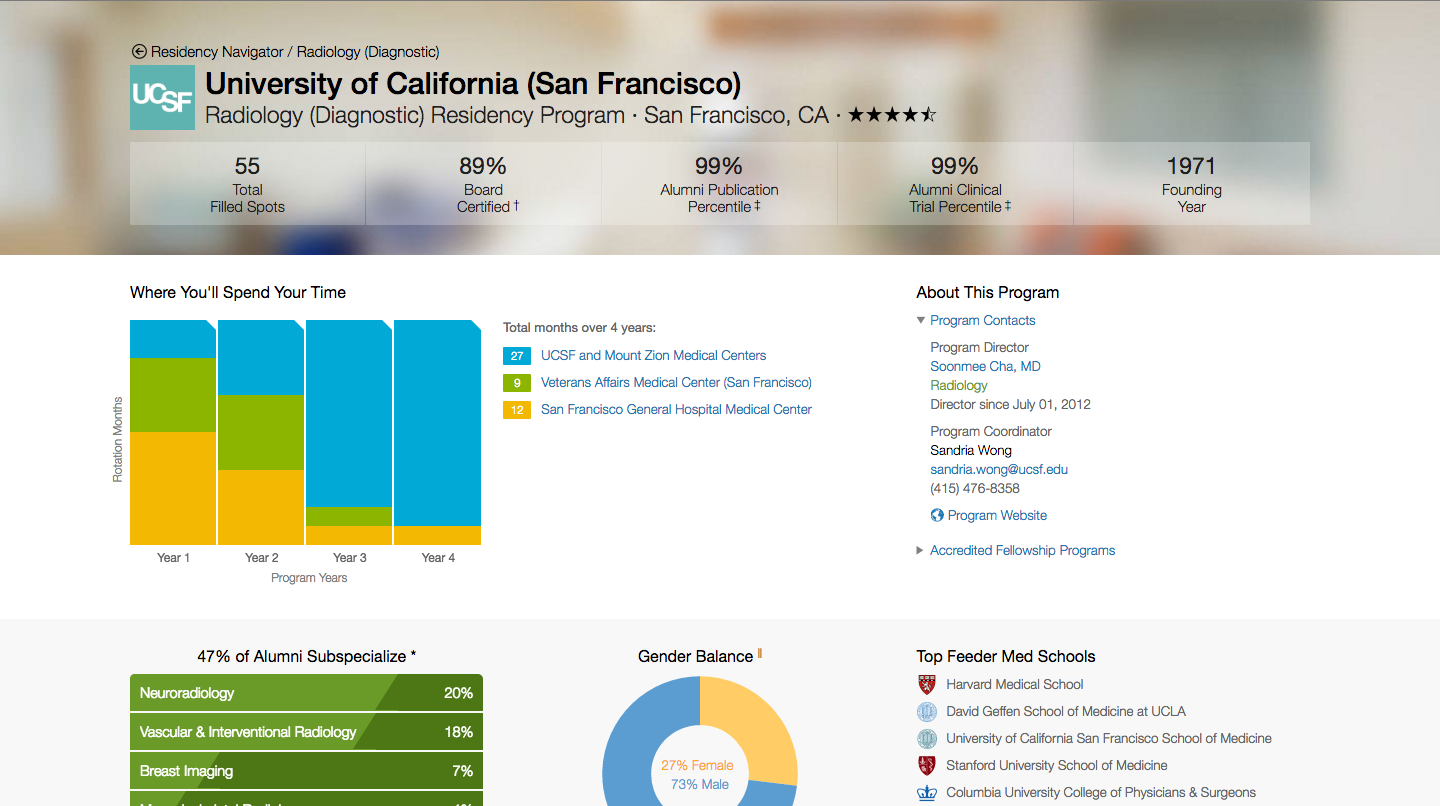Click the 27% Female label in chart
This screenshot has height=806, width=1440.
[697, 765]
